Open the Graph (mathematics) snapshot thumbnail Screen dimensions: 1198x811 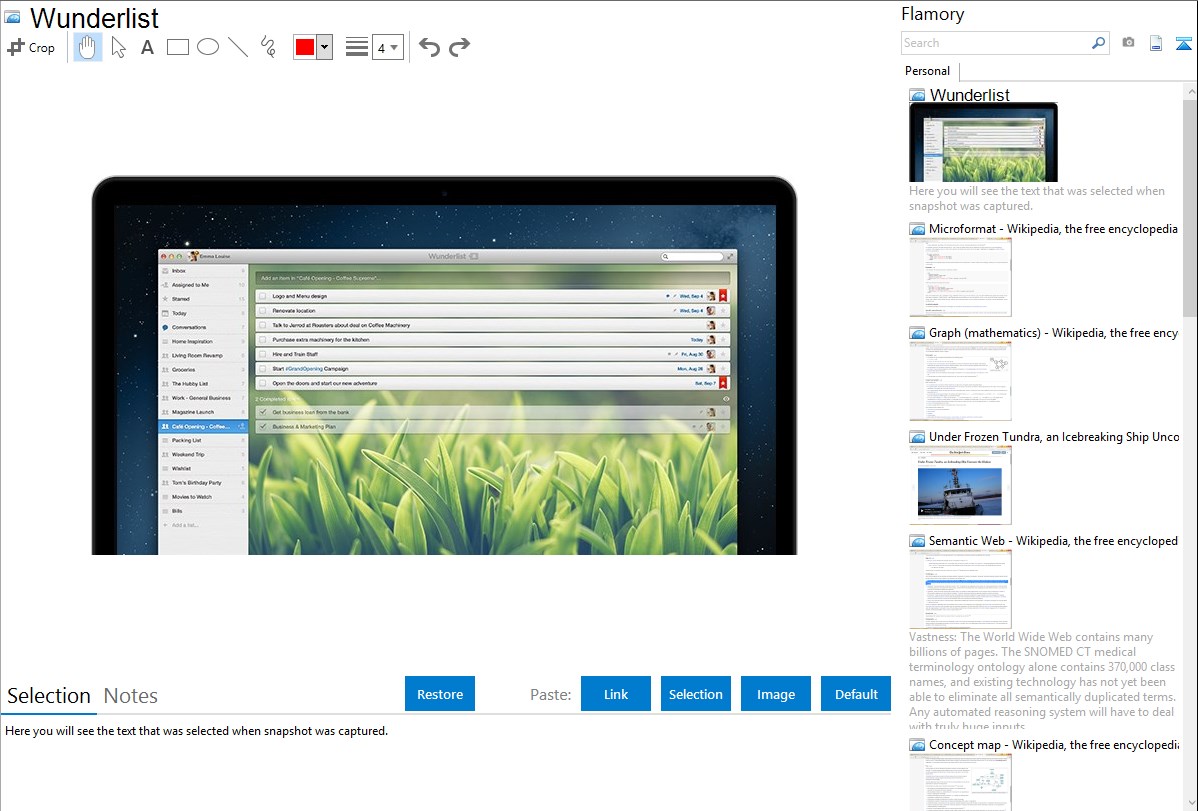point(960,381)
